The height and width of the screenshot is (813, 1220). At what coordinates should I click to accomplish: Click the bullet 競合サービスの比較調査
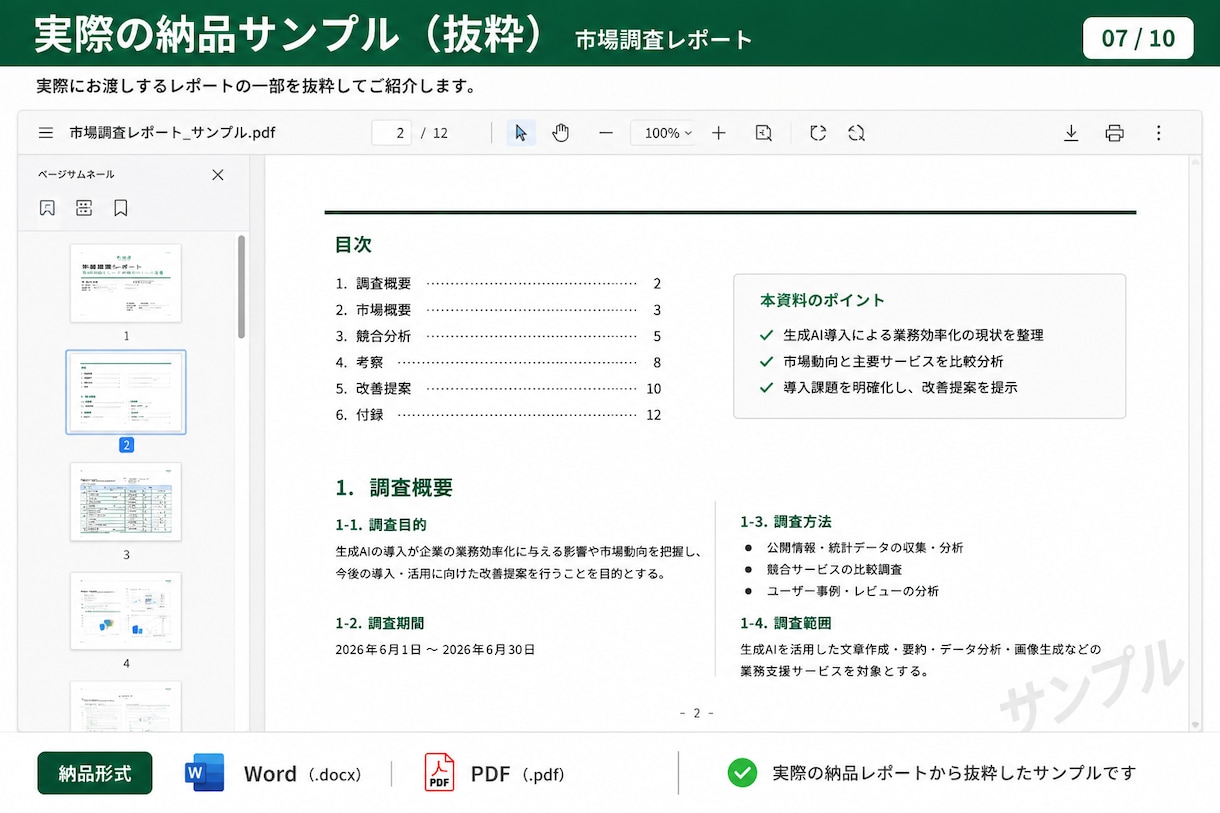point(834,569)
